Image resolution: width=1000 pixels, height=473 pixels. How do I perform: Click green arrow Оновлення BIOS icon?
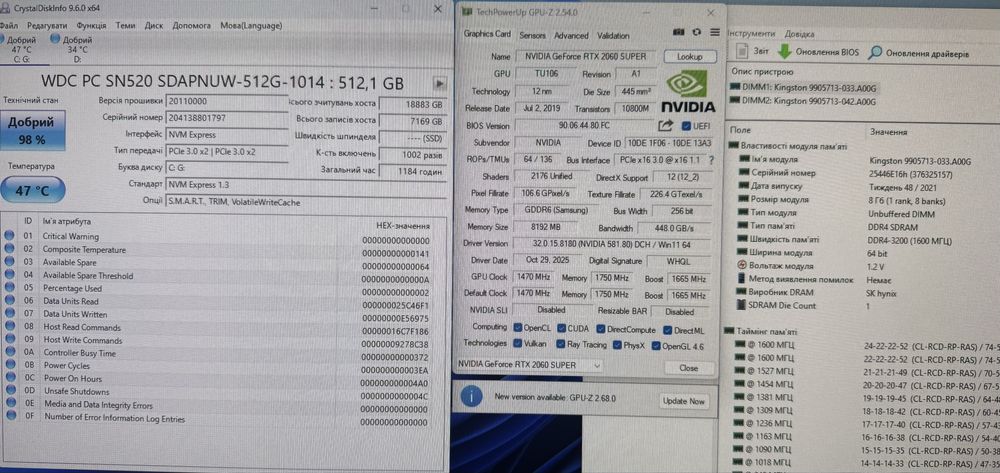(x=785, y=52)
